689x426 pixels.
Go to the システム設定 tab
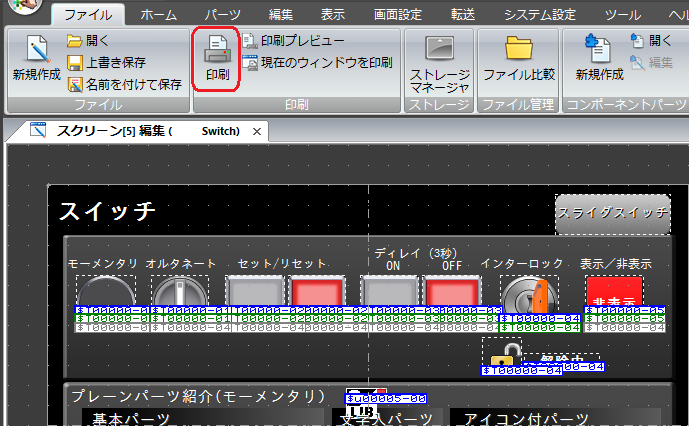(x=539, y=15)
